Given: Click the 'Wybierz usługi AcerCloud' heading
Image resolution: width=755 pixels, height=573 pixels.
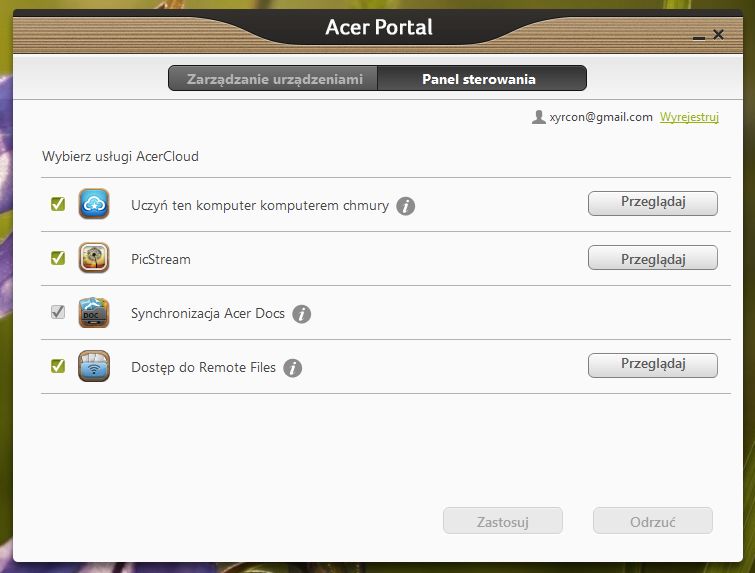Looking at the screenshot, I should click(x=120, y=156).
